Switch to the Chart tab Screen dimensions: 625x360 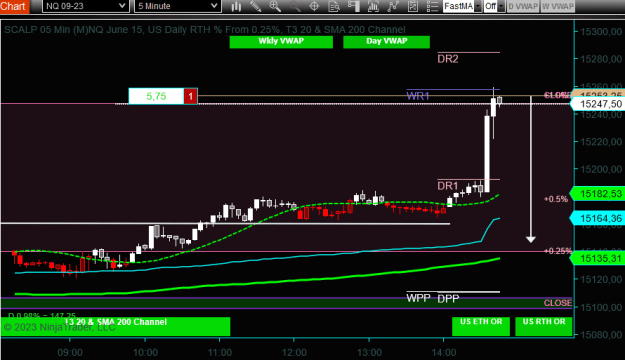click(x=14, y=6)
